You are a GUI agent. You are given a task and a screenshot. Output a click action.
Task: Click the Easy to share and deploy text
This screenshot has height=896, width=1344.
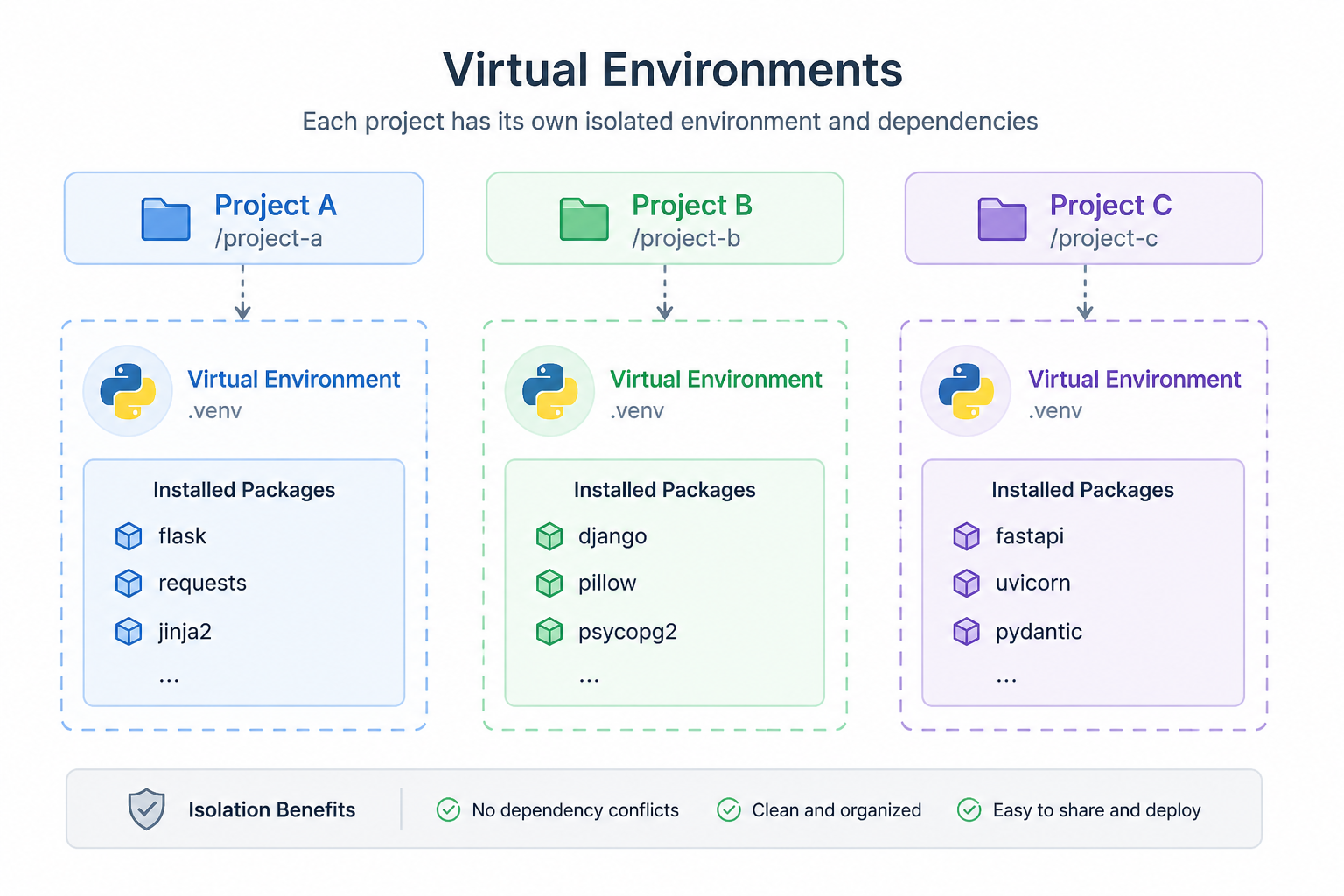(x=1096, y=810)
